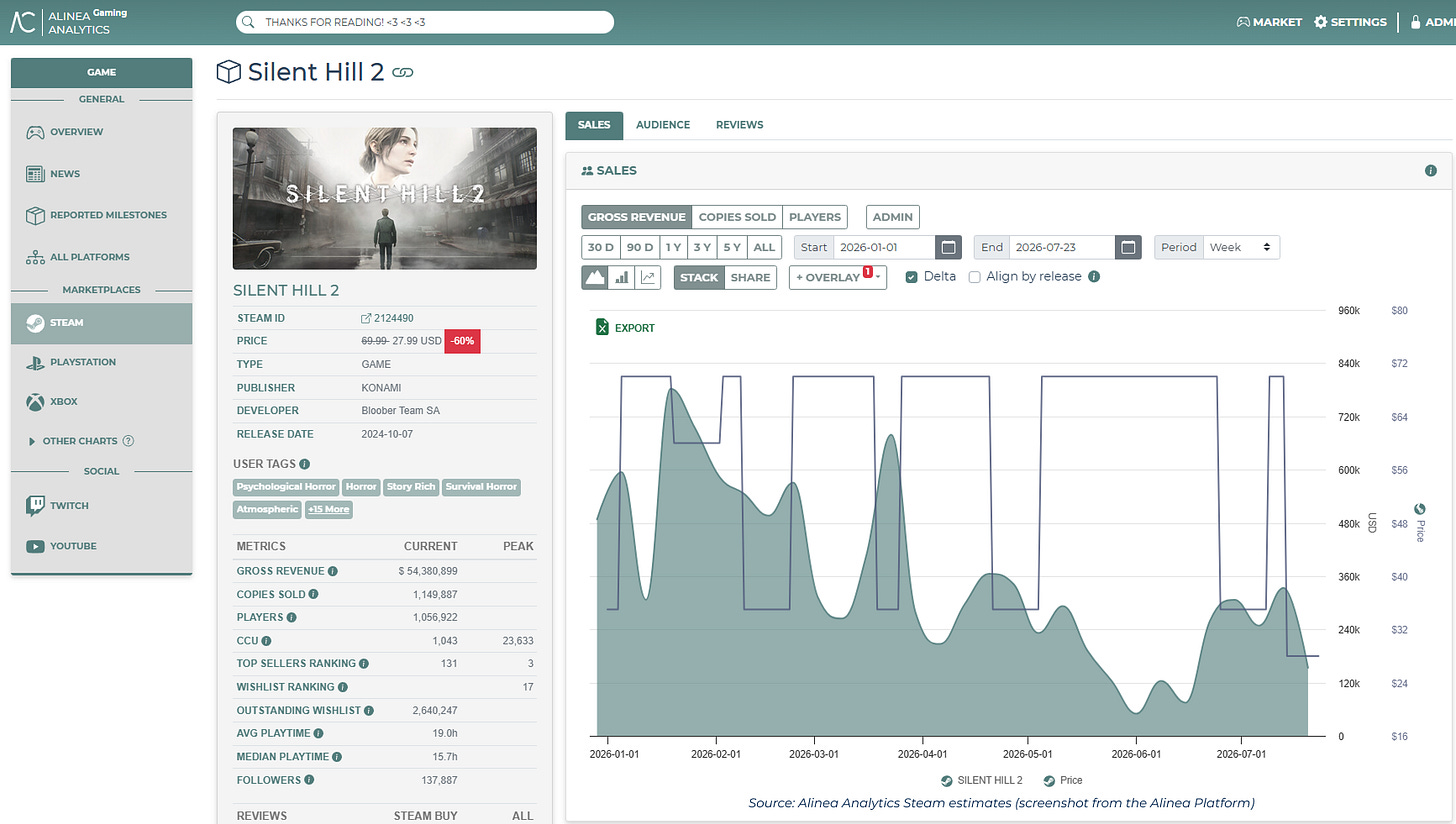Toggle Price series in chart legend

click(x=1063, y=780)
